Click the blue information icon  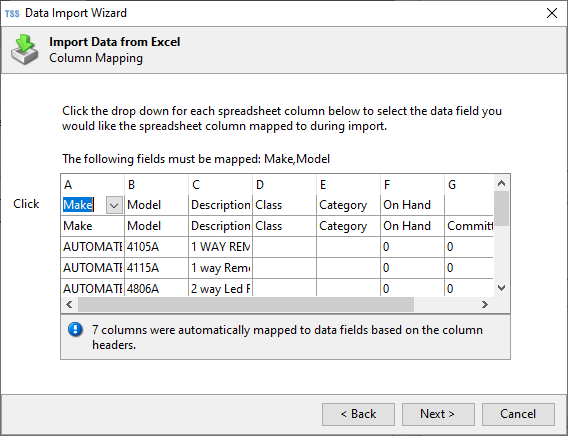75,330
